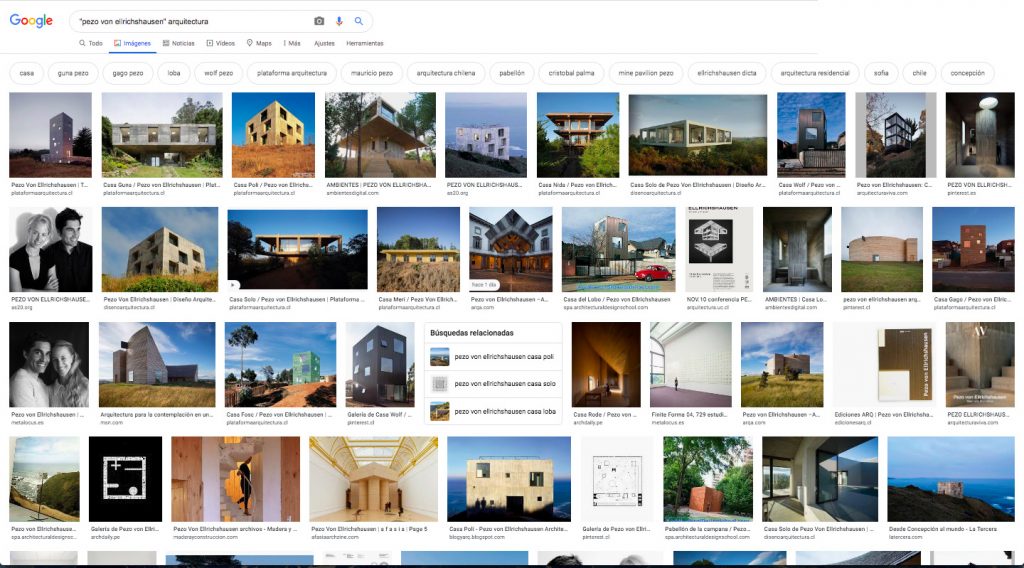The width and height of the screenshot is (1024, 568).
Task: Switch to the Noticias tab
Action: pyautogui.click(x=178, y=43)
